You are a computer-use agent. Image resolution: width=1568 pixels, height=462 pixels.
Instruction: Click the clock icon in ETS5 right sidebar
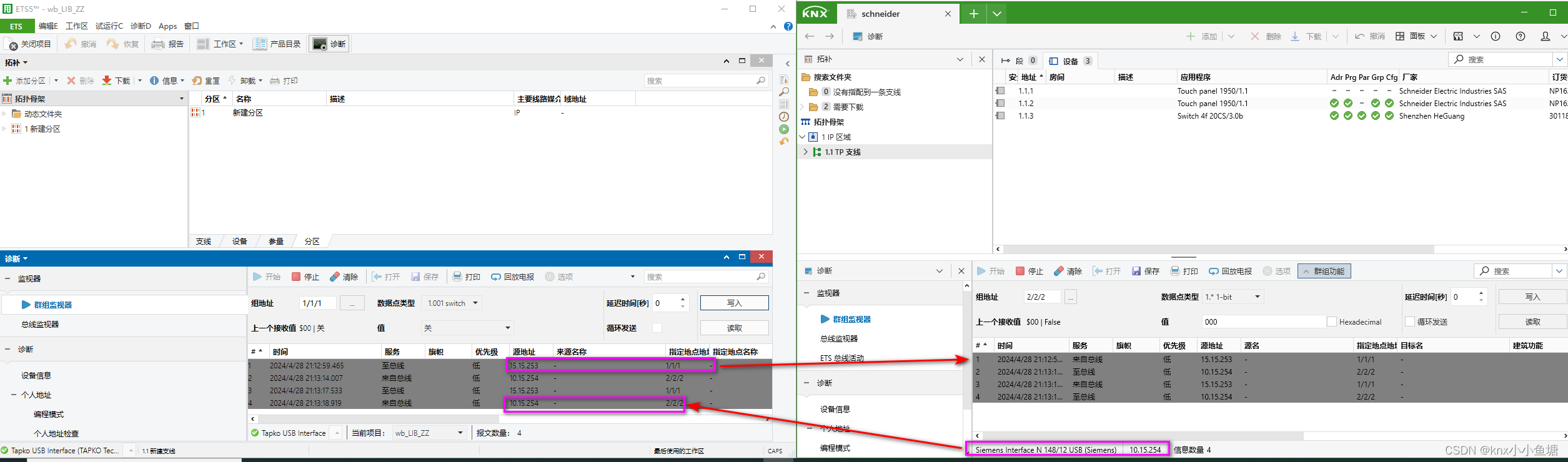click(x=784, y=117)
